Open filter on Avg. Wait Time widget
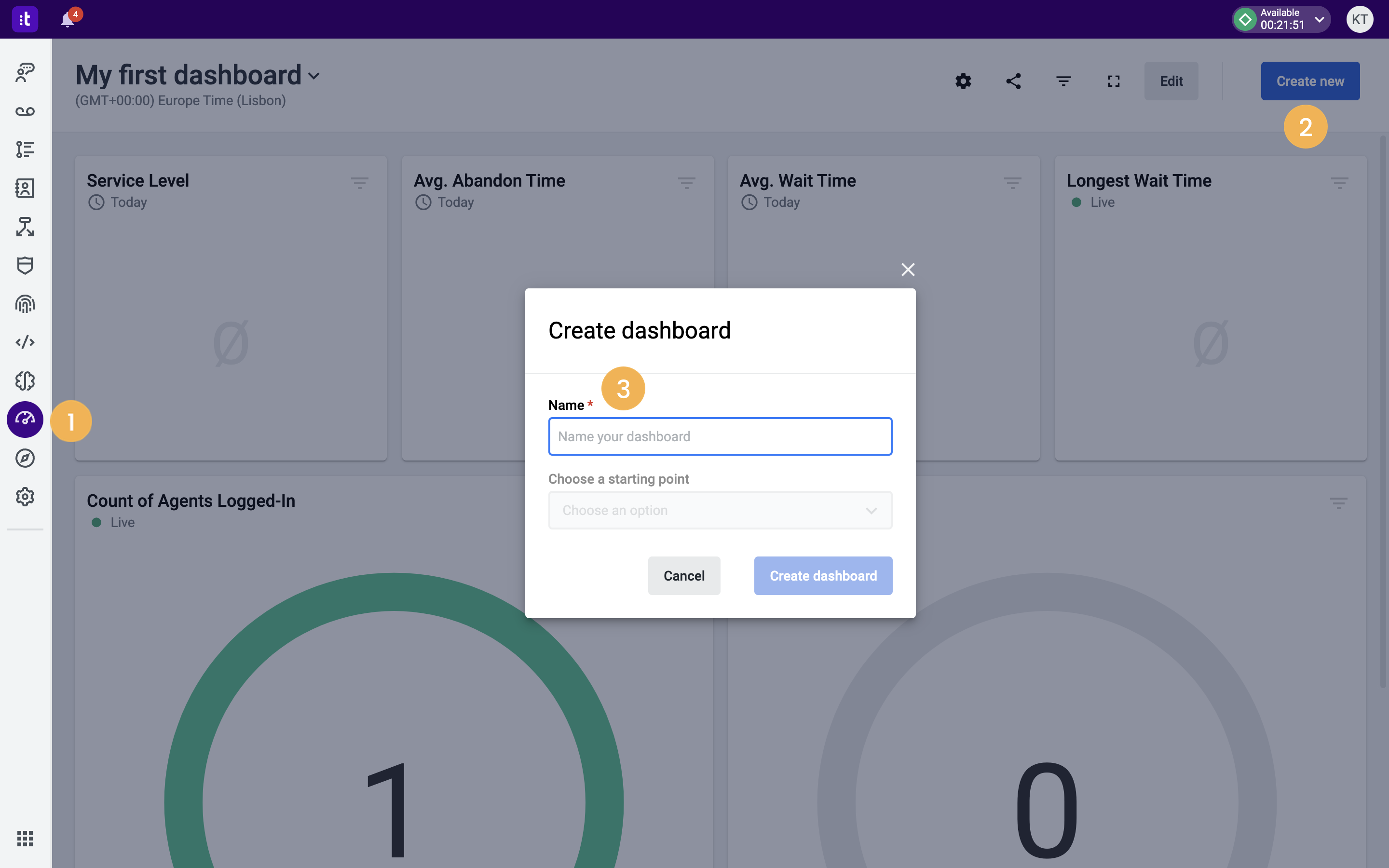The height and width of the screenshot is (868, 1389). [x=1012, y=183]
